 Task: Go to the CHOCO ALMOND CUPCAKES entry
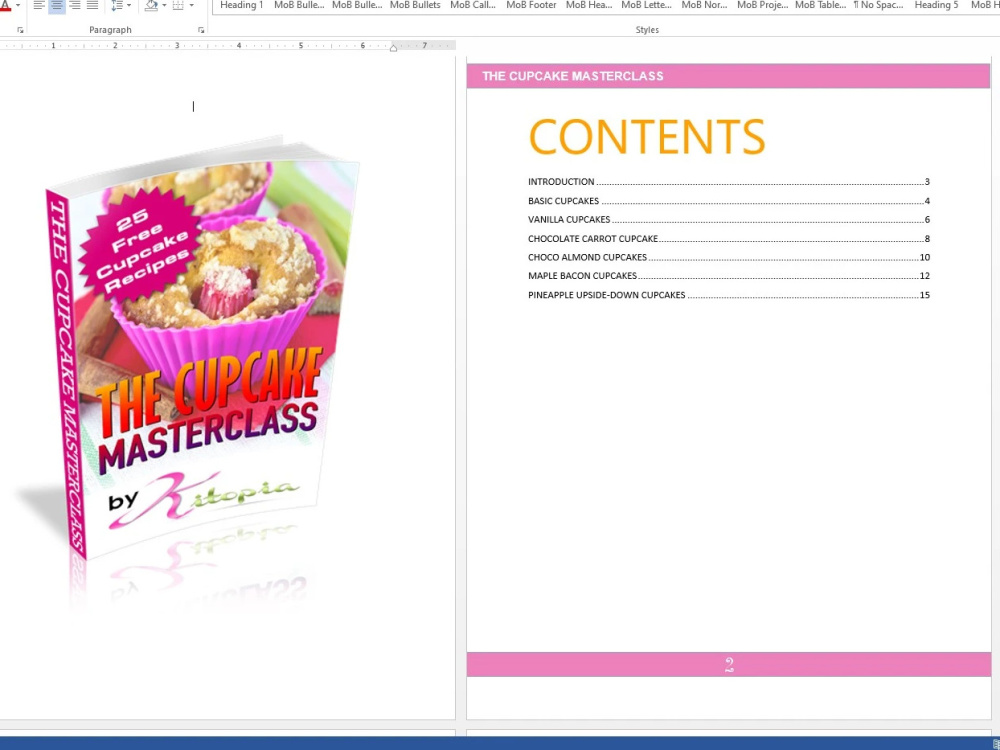click(x=728, y=257)
